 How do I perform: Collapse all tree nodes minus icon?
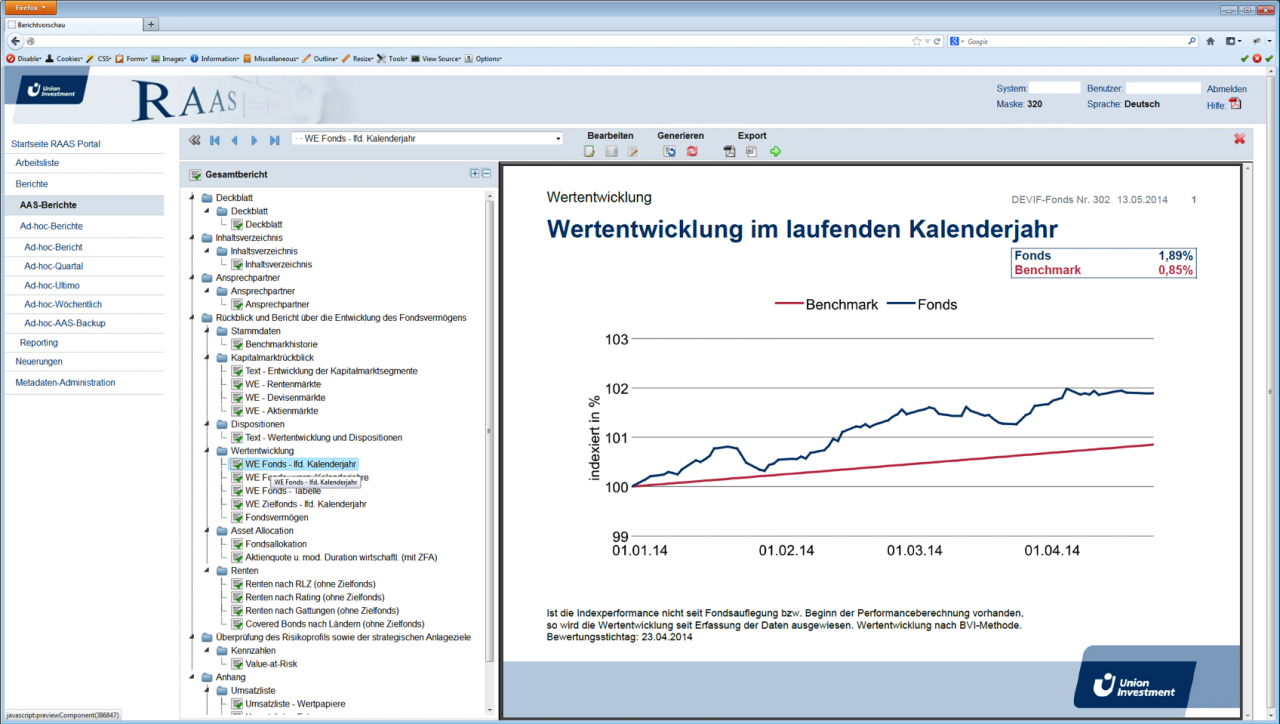tap(487, 173)
